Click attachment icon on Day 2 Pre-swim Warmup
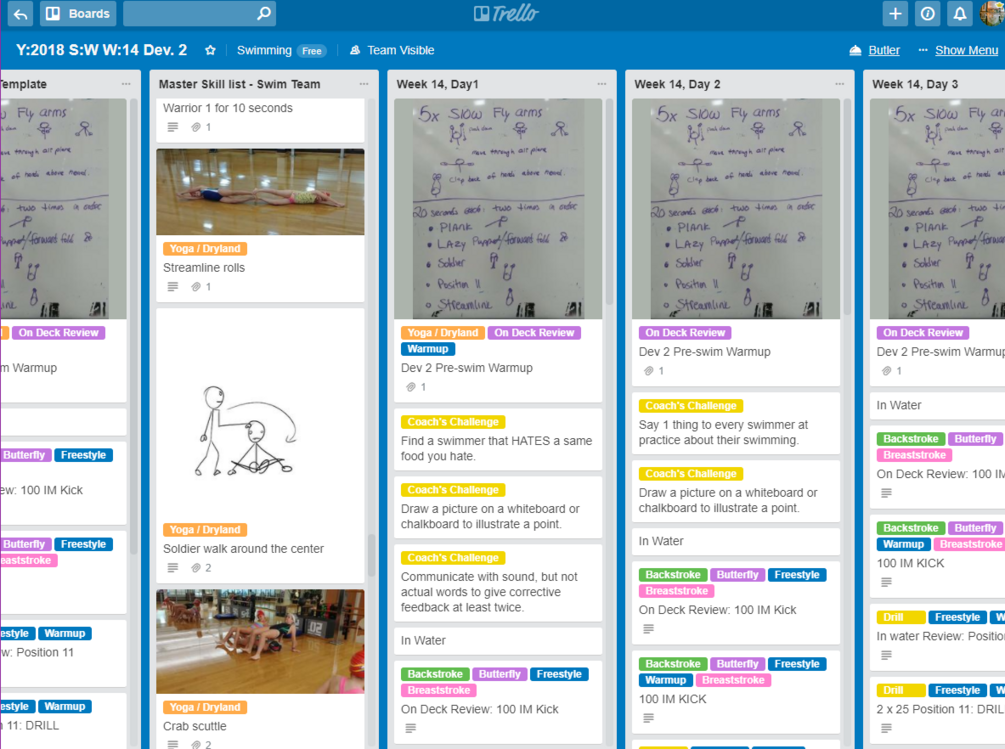Image resolution: width=1005 pixels, height=749 pixels. coord(649,371)
